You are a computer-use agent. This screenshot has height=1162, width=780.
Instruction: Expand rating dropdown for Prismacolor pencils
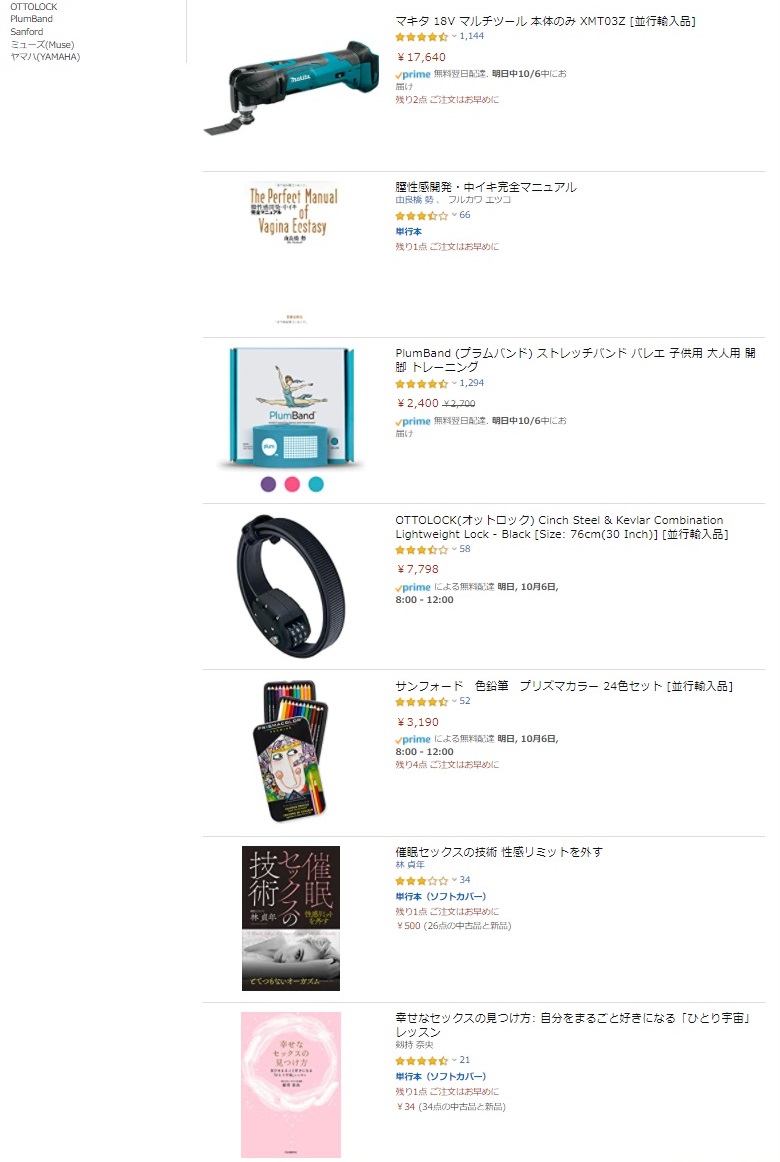(454, 701)
